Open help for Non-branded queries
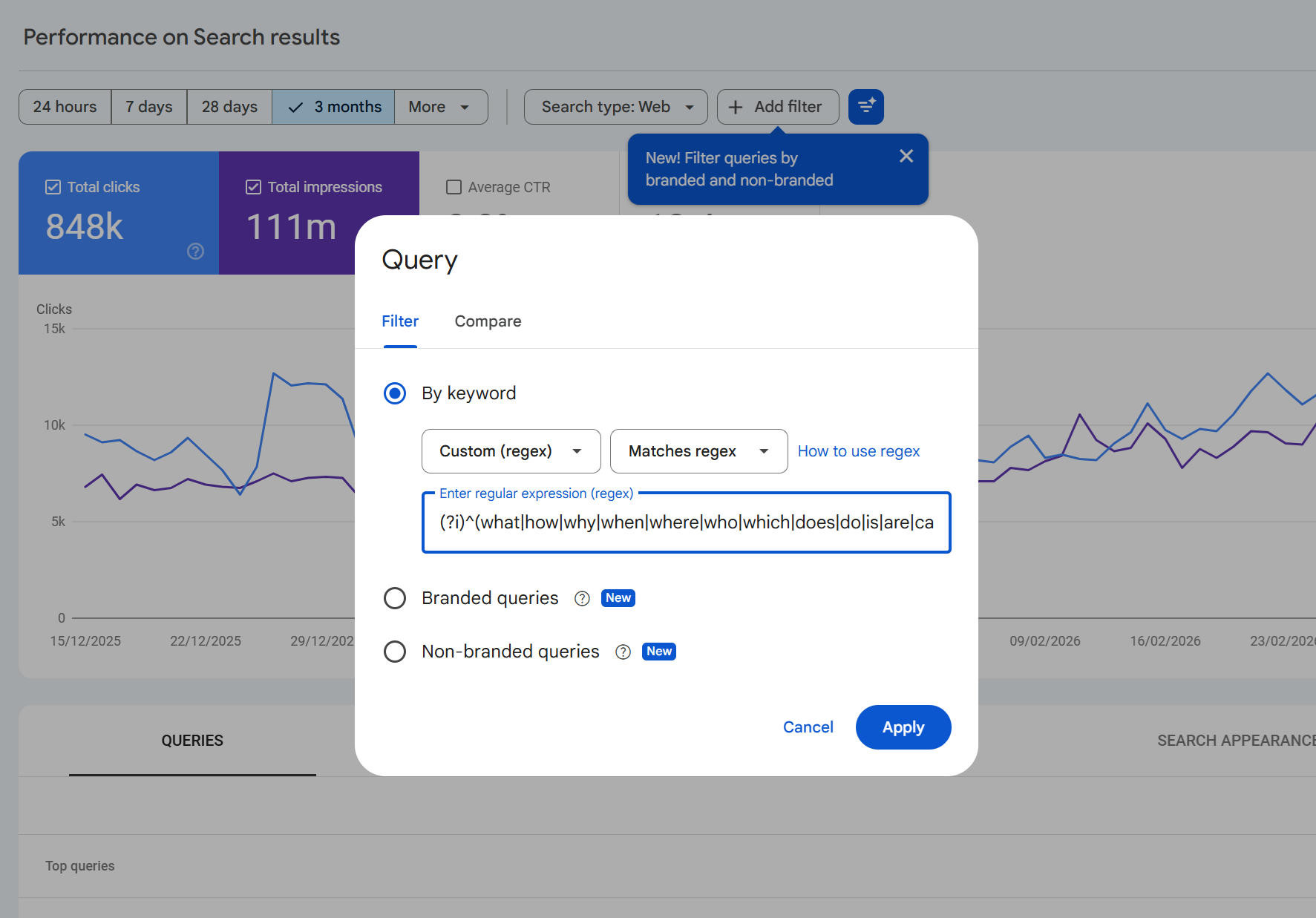The image size is (1316, 918). pyautogui.click(x=623, y=652)
